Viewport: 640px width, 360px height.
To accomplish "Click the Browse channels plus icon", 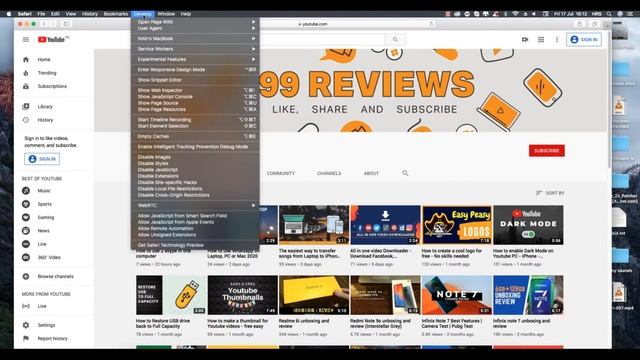I will 26,276.
